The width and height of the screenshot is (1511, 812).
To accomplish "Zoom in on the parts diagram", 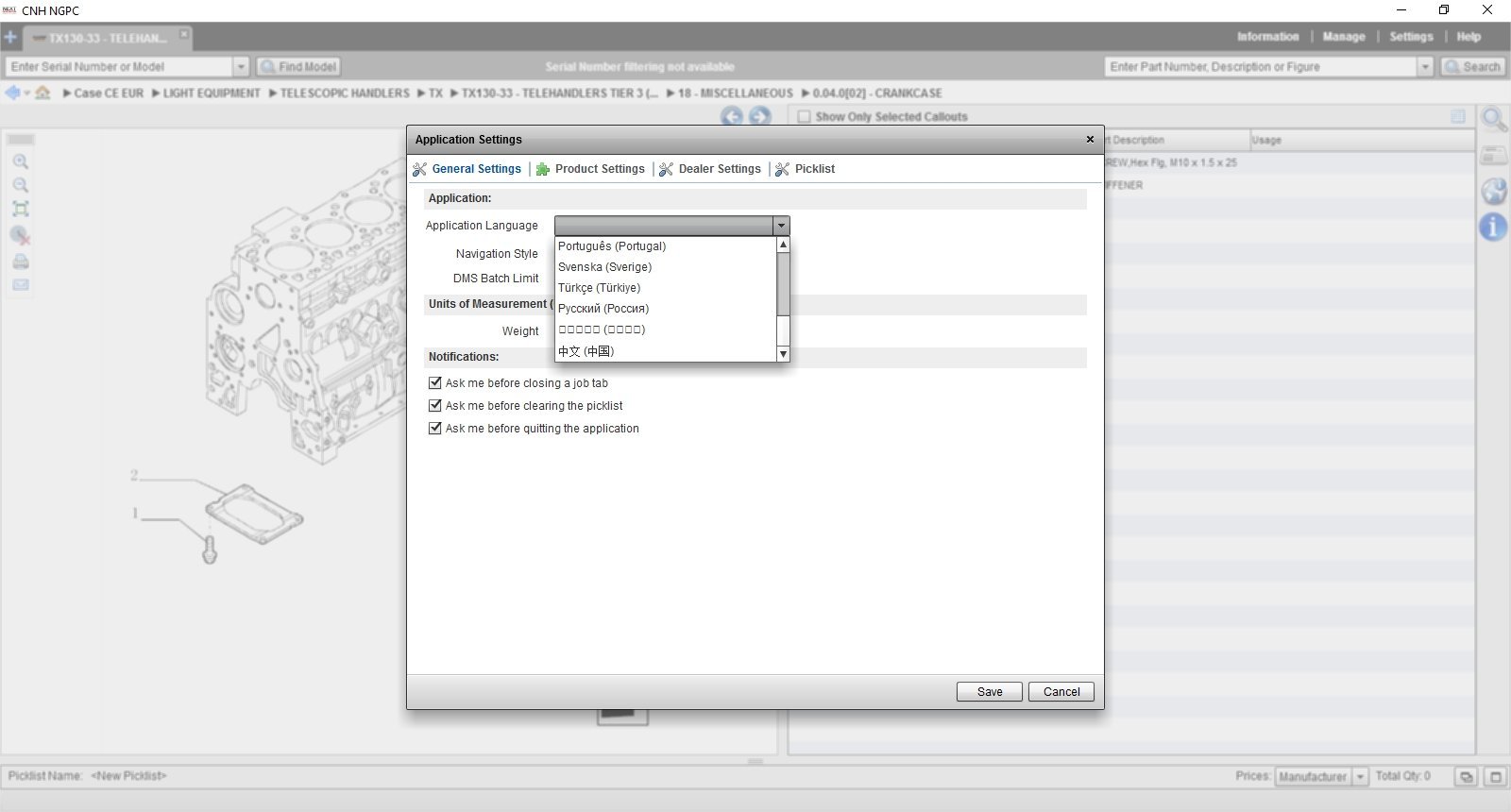I will tap(21, 161).
